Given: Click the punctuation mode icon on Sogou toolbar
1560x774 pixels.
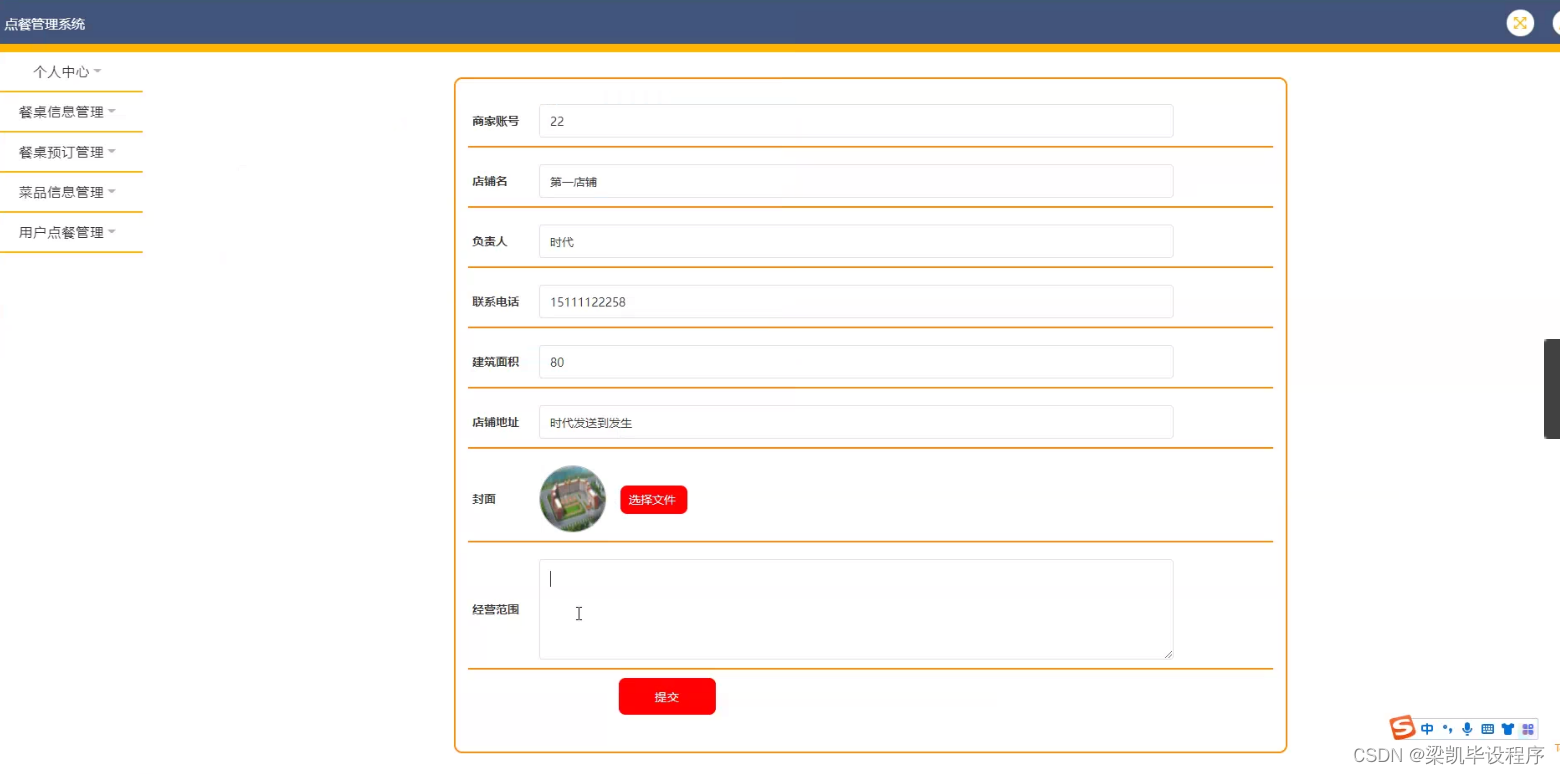Looking at the screenshot, I should [1447, 728].
